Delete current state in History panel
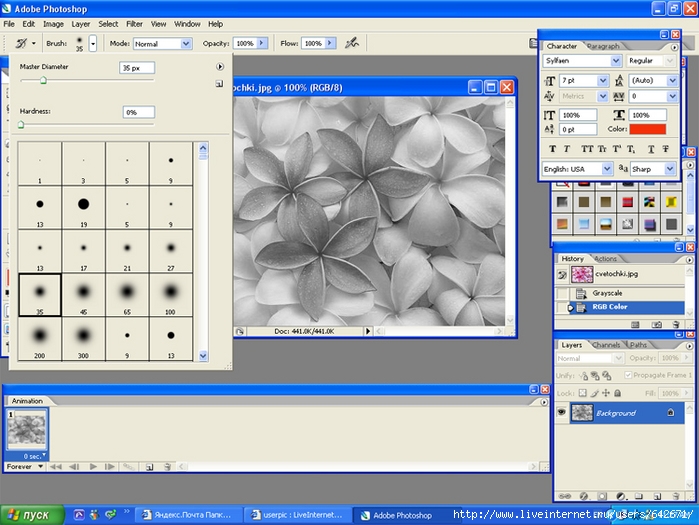The height and width of the screenshot is (525, 699). coord(675,325)
